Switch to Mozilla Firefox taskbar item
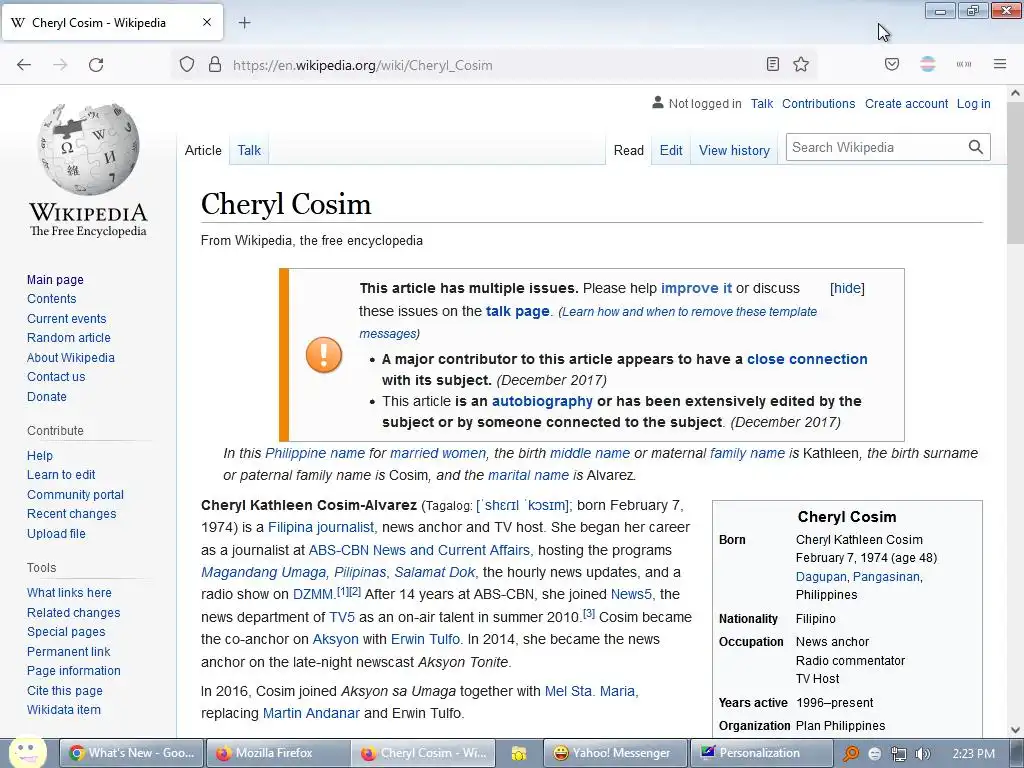 click(278, 753)
